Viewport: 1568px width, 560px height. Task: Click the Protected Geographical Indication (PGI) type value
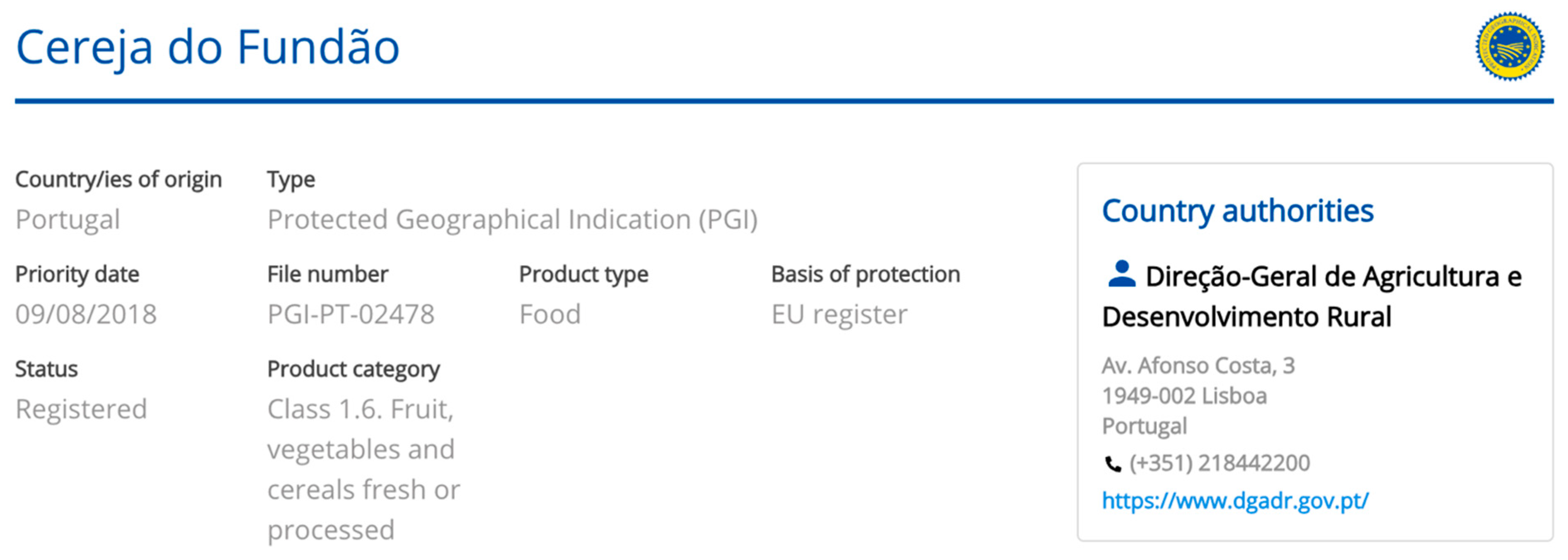[x=513, y=220]
